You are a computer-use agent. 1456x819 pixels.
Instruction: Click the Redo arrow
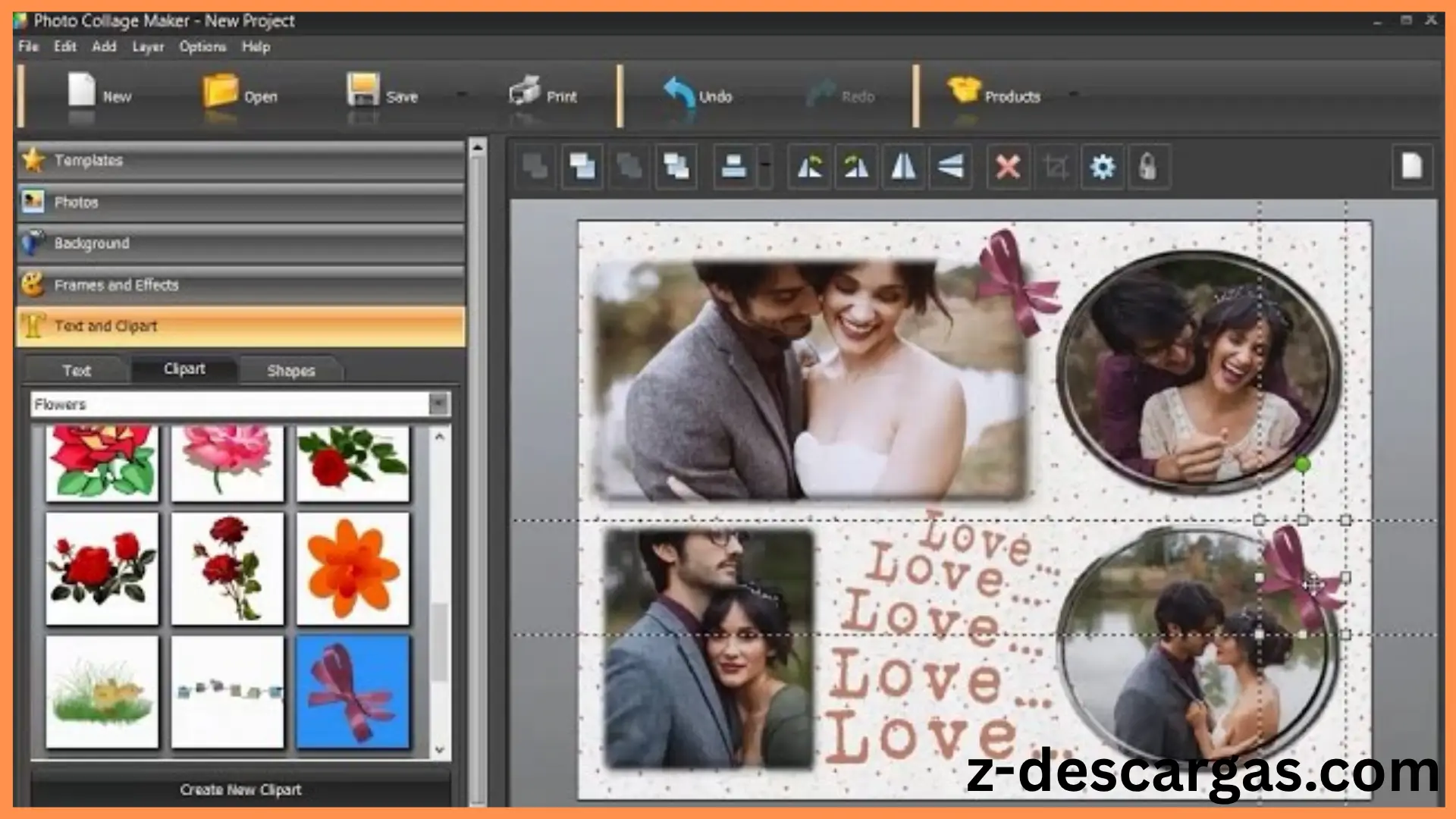[821, 93]
